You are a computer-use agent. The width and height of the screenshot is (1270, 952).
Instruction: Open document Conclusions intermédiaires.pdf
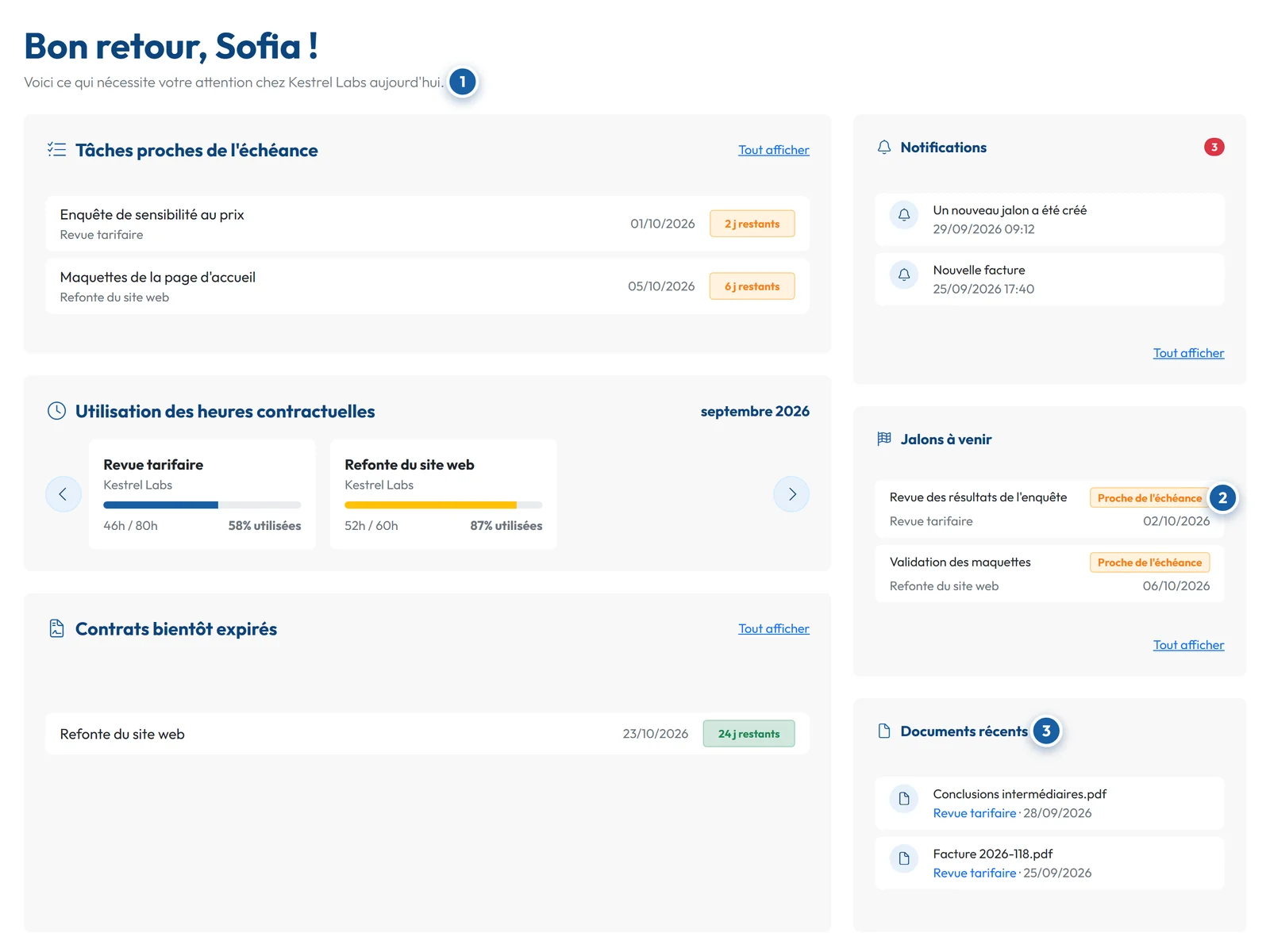coord(1049,804)
